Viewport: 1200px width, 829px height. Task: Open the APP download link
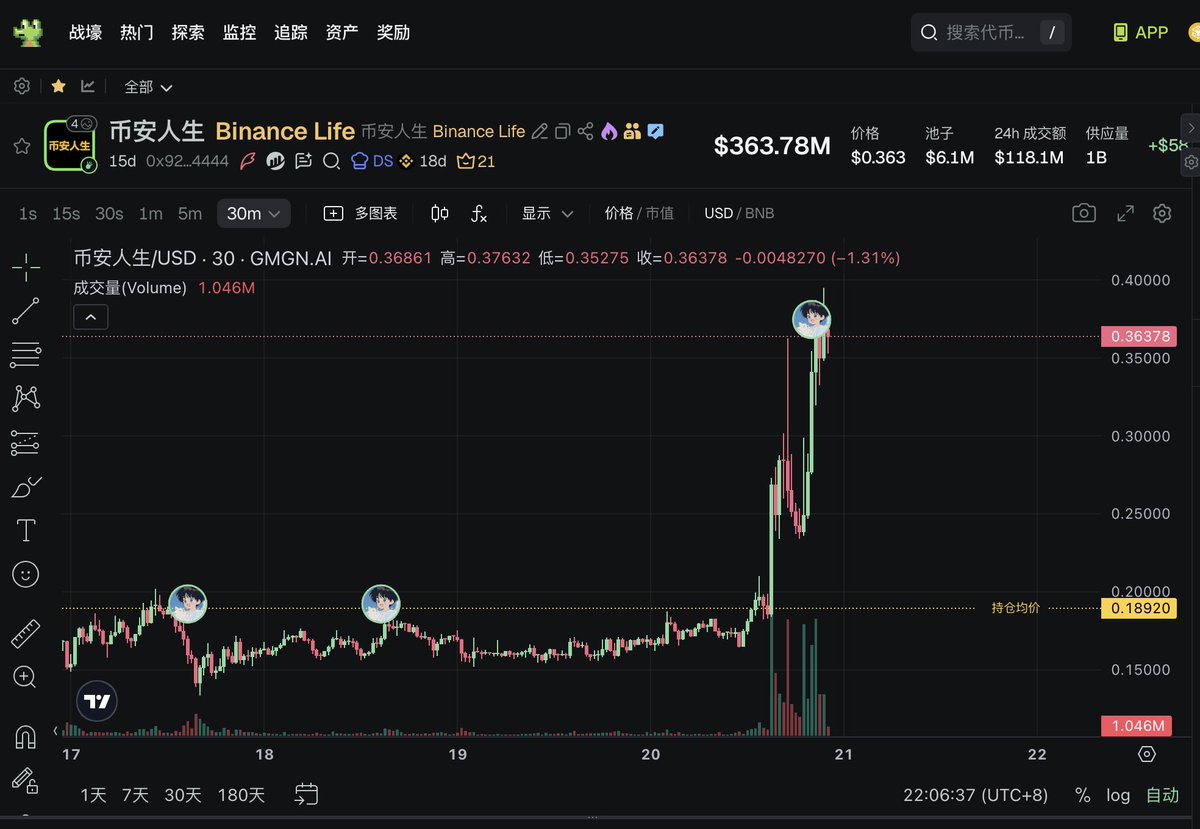[1140, 32]
